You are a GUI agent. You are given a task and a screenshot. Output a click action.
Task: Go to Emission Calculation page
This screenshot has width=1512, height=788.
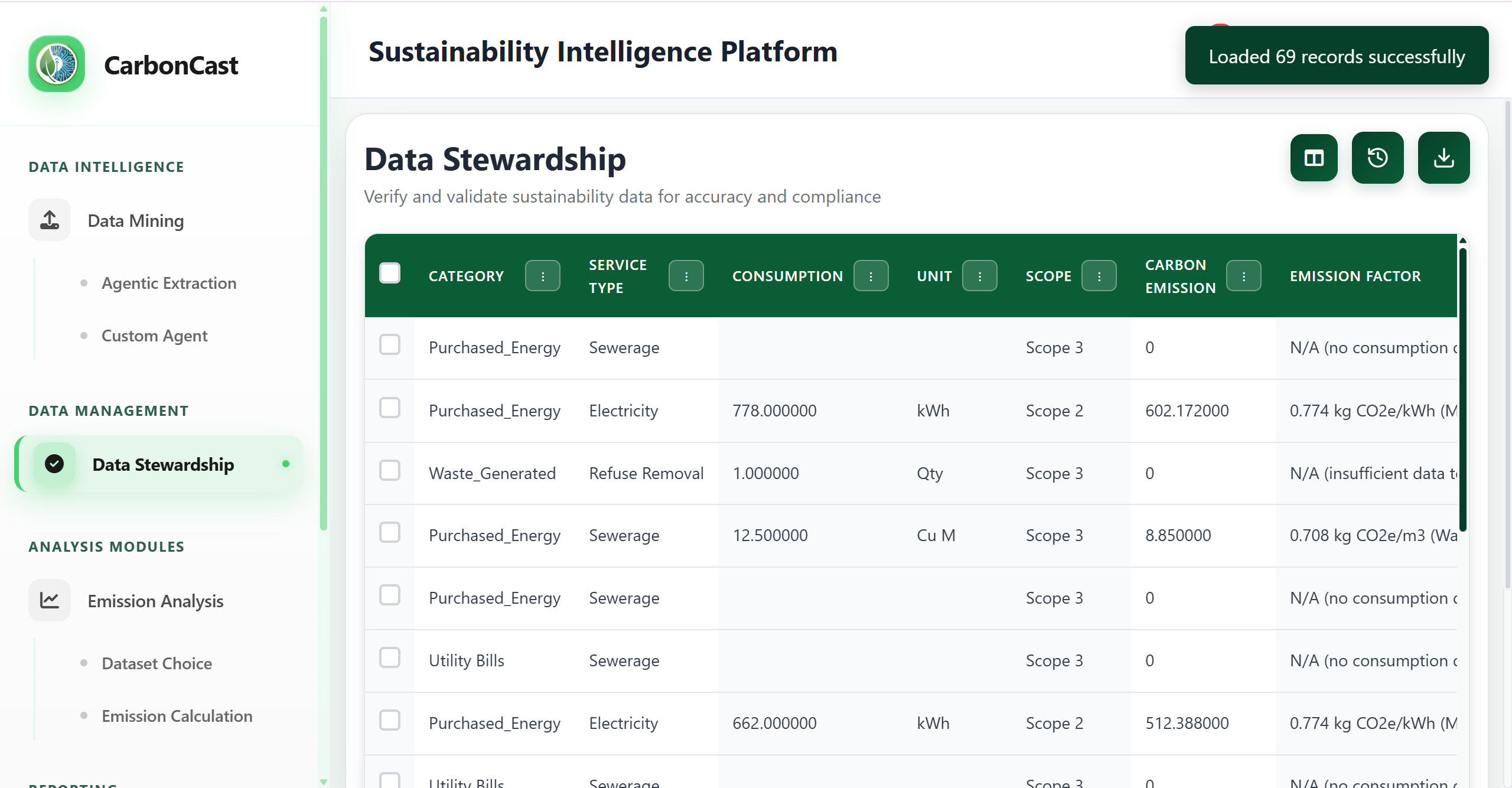click(x=177, y=716)
